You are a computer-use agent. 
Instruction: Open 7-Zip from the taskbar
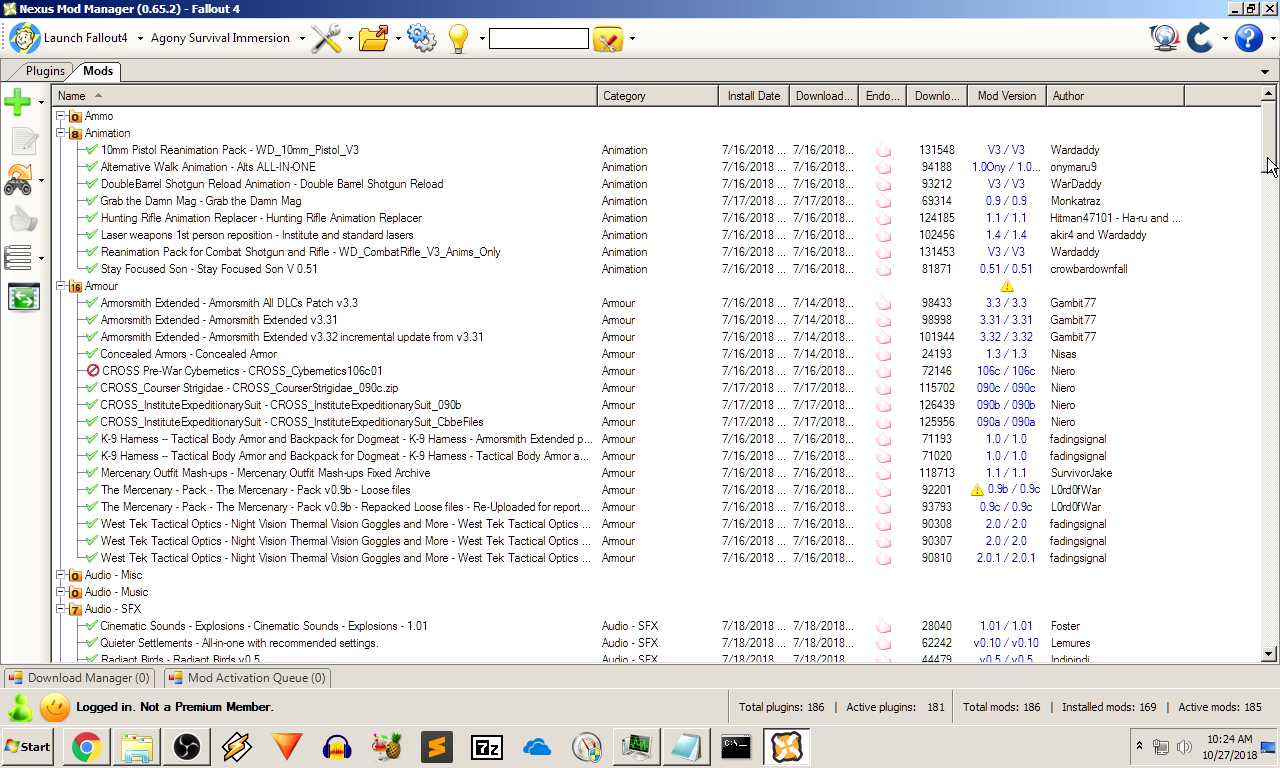pos(486,747)
